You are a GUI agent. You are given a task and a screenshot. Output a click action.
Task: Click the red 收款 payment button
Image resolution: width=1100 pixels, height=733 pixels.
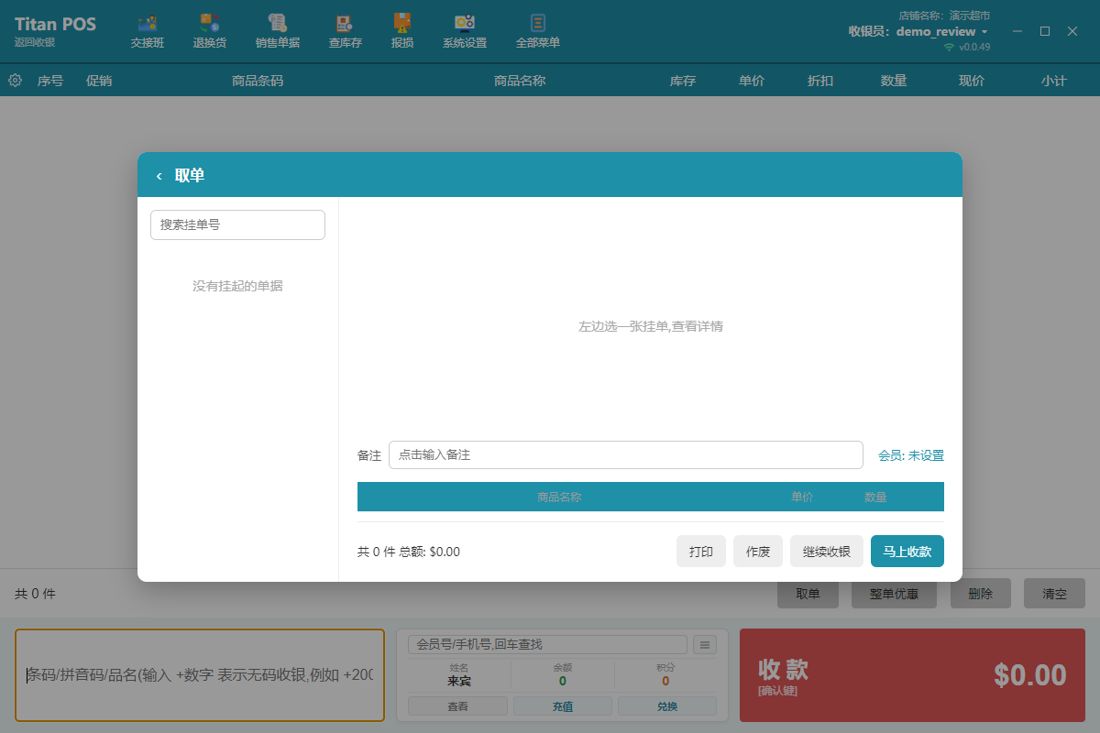912,675
